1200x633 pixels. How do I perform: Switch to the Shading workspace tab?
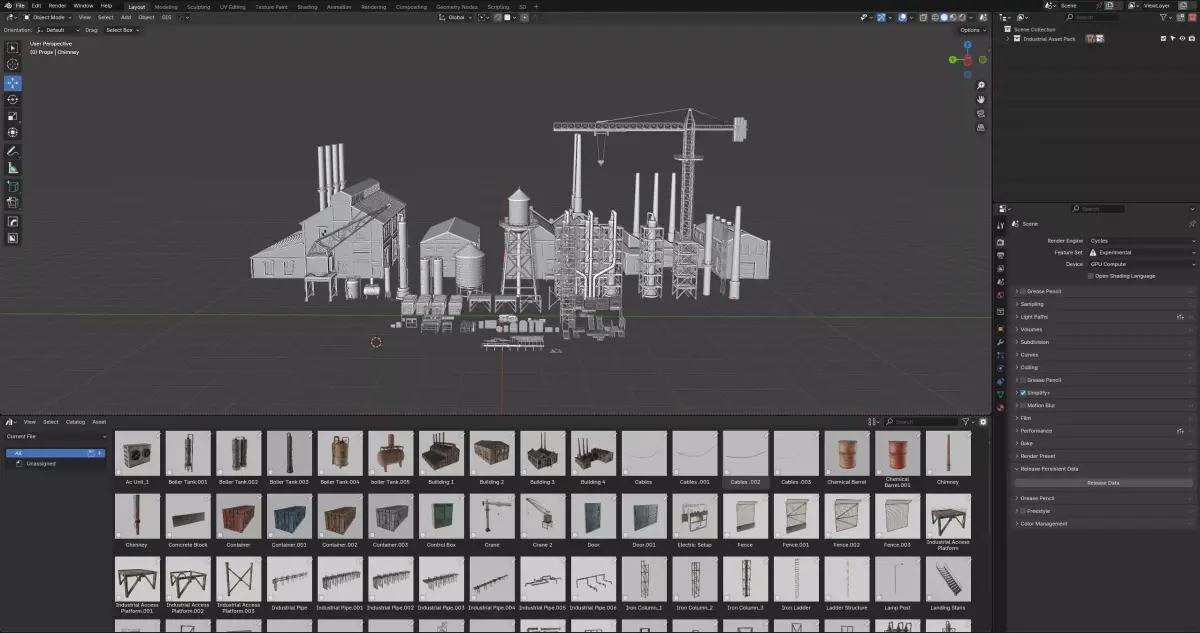pyautogui.click(x=307, y=6)
